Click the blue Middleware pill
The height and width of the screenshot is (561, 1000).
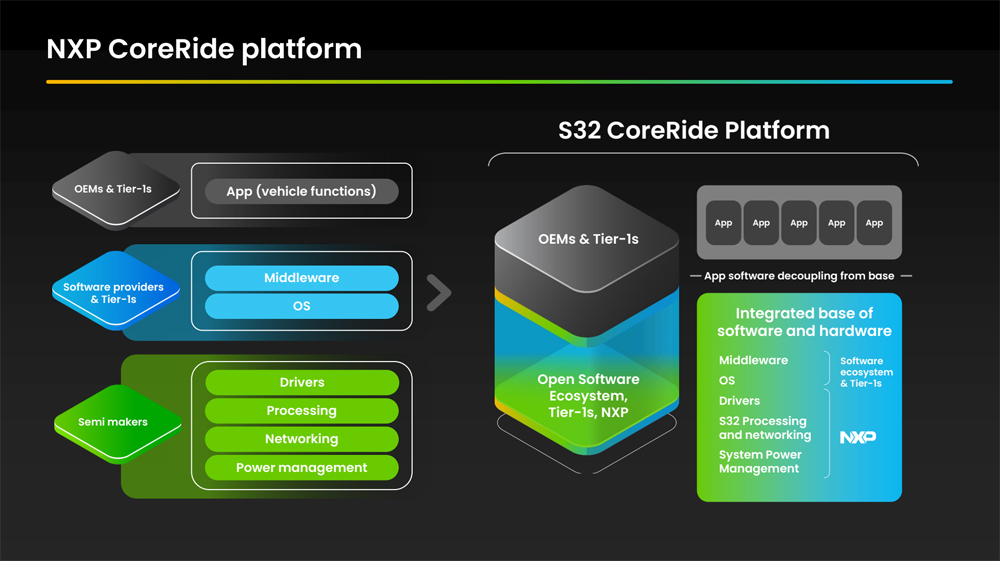(302, 278)
